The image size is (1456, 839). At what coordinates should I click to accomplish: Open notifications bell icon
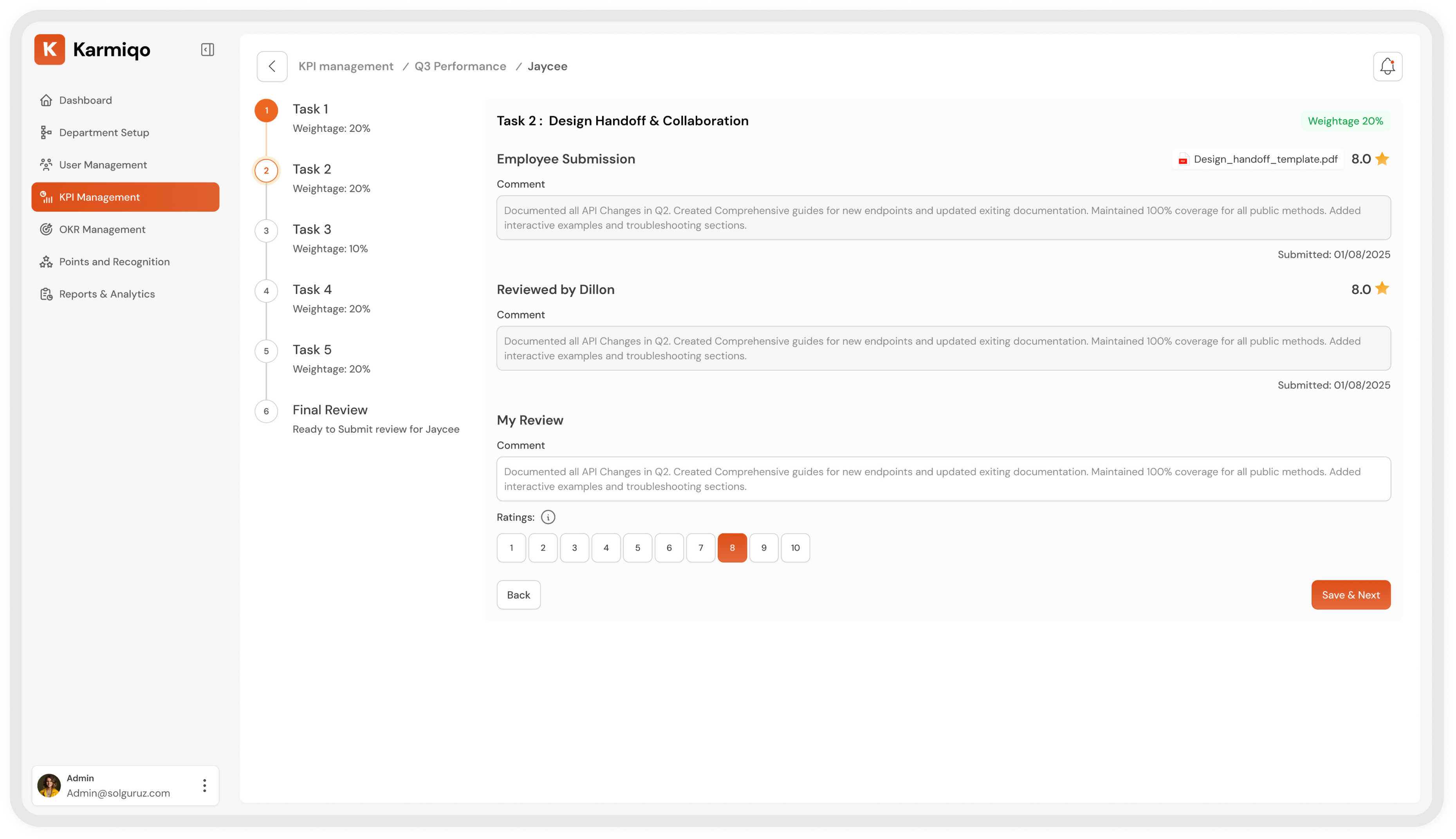pos(1387,66)
